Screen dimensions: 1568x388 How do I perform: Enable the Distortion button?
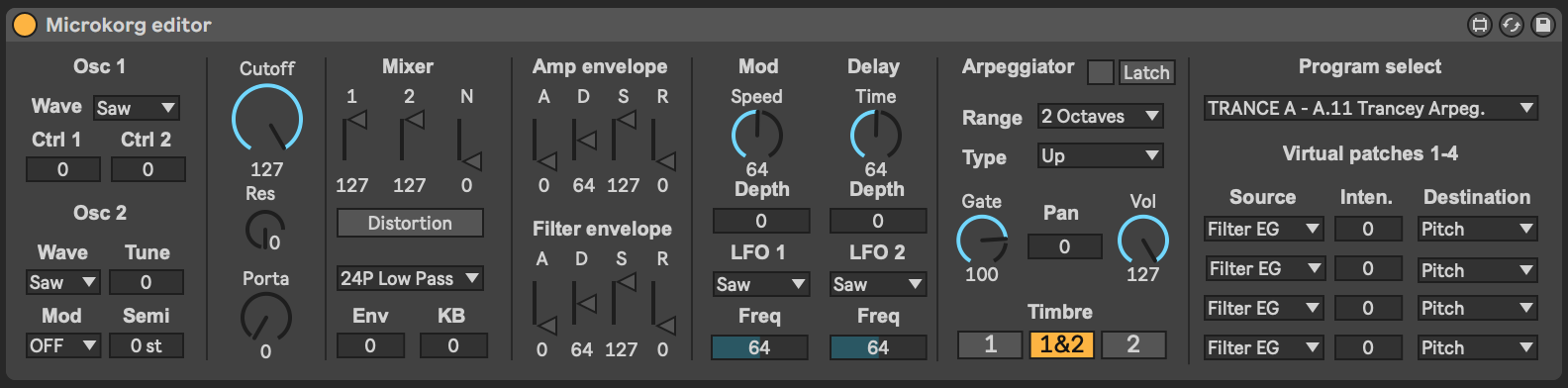[x=410, y=223]
